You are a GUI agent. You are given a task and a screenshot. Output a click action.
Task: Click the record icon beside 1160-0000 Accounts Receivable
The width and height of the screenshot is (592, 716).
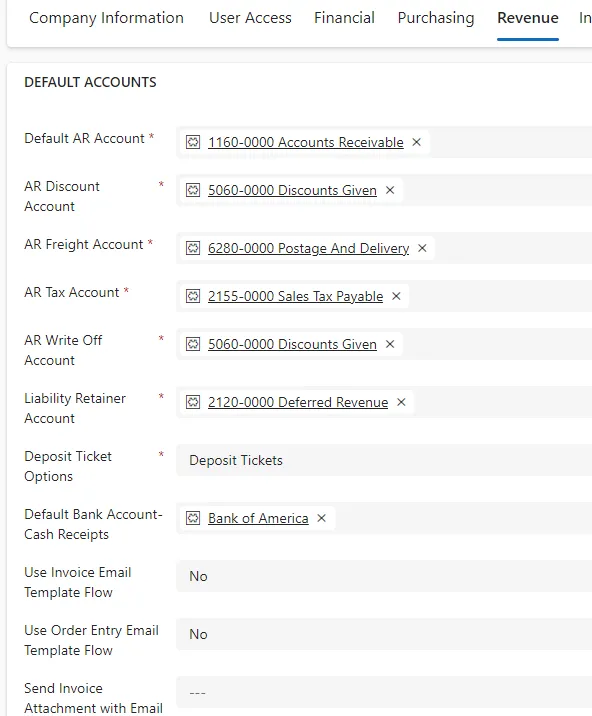tap(193, 142)
